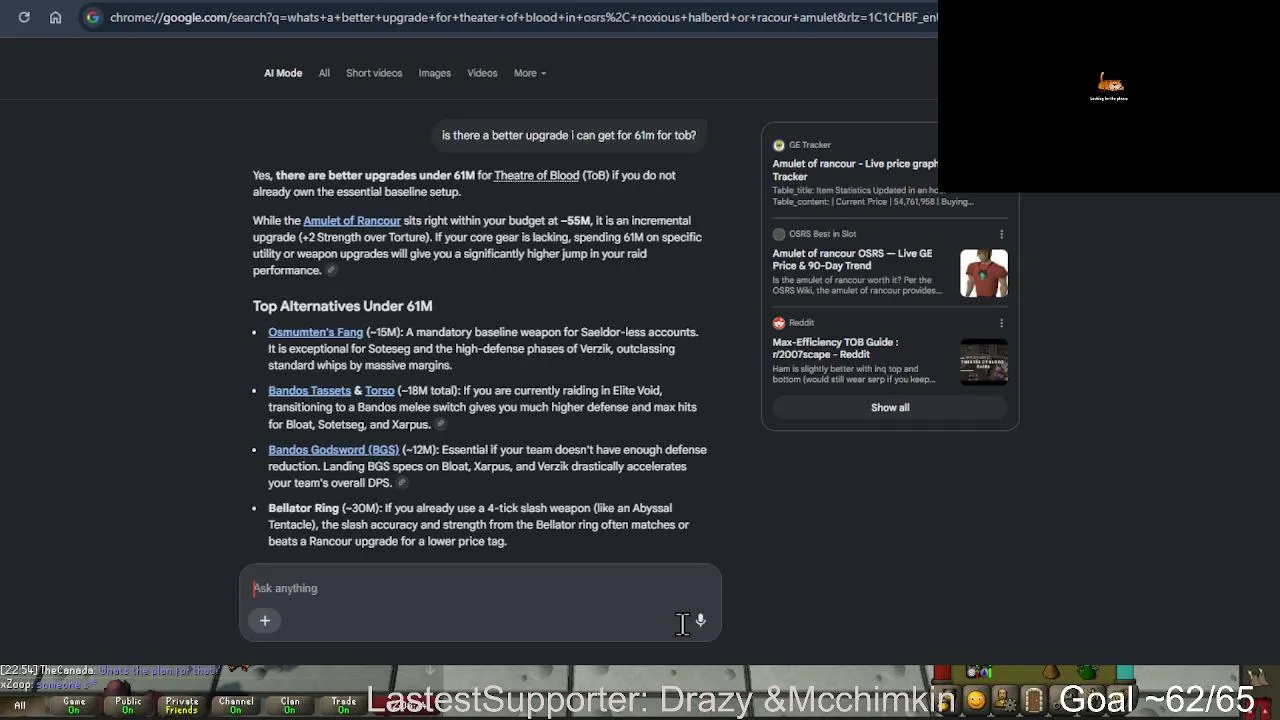Open the Theatre of Blood link

(x=536, y=175)
